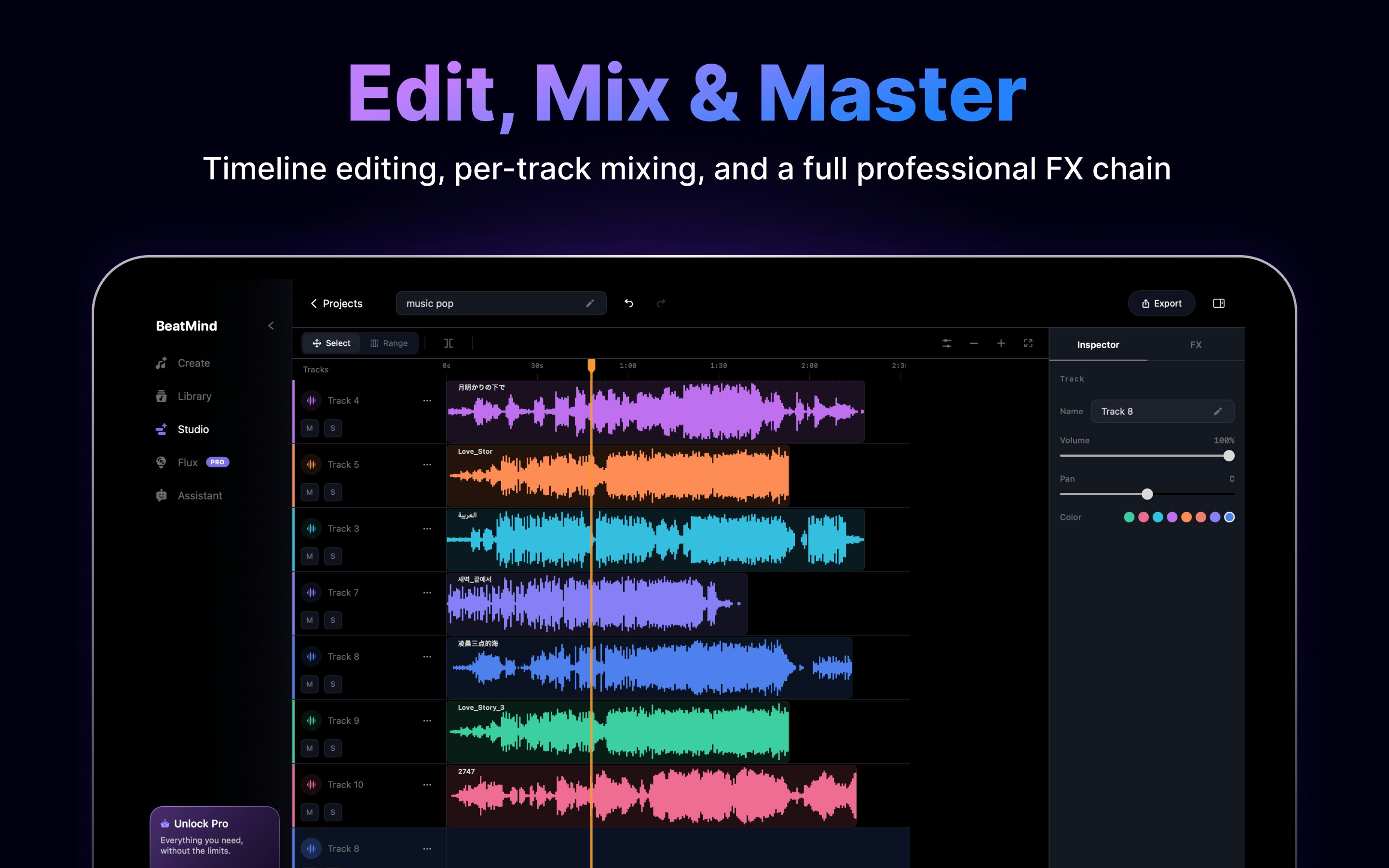Go back to Projects
Viewport: 1389px width, 868px height.
pyautogui.click(x=336, y=303)
